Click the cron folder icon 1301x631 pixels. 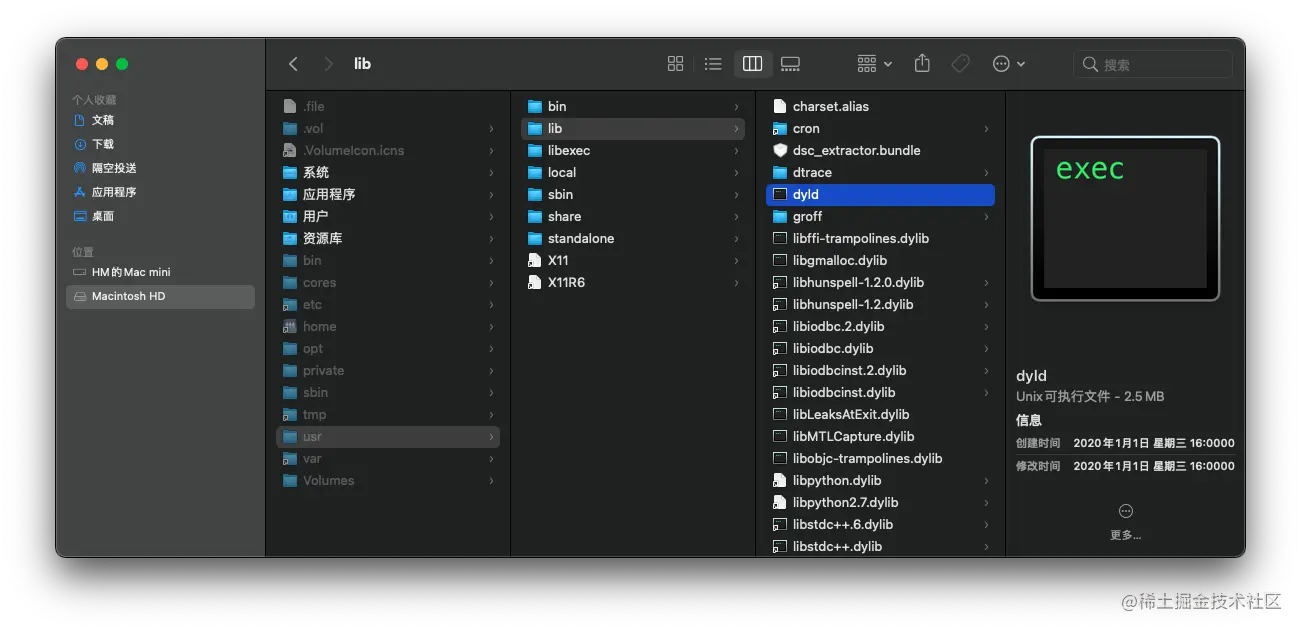click(780, 128)
